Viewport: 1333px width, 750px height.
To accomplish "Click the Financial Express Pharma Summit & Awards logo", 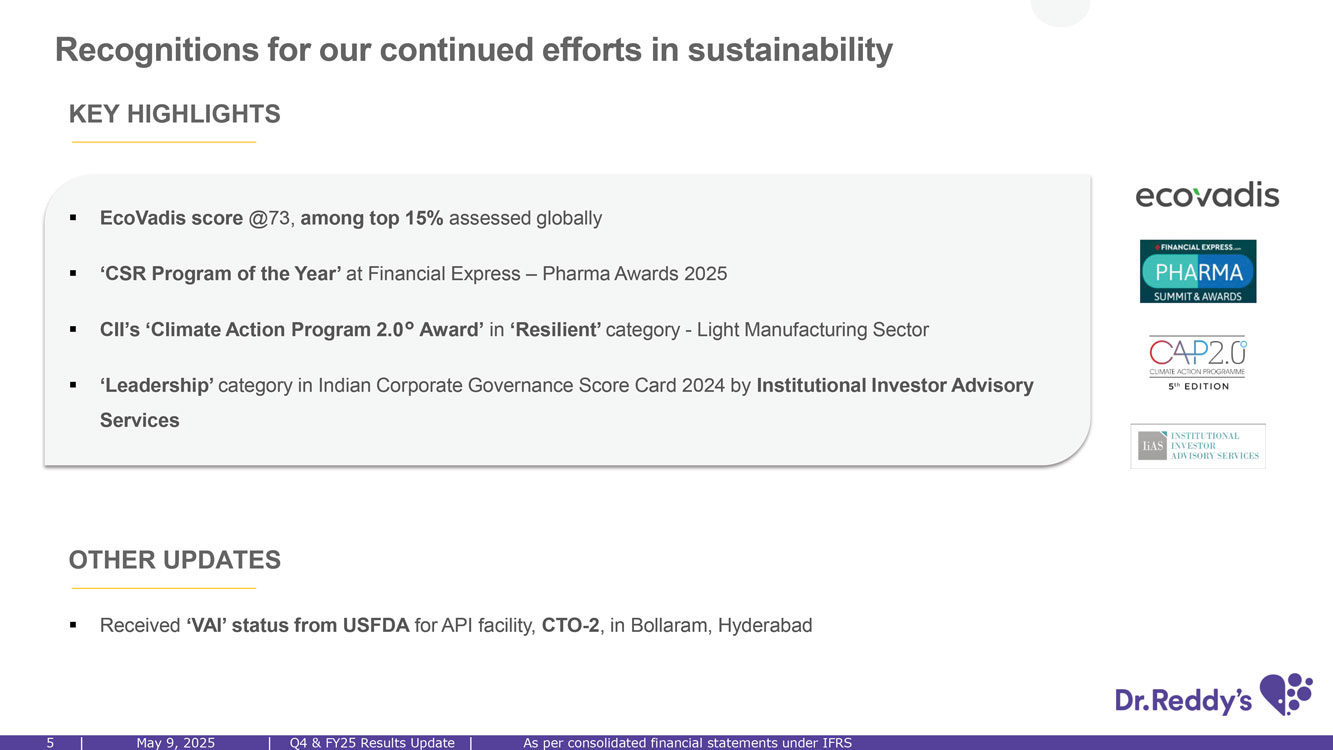I will 1197,271.
